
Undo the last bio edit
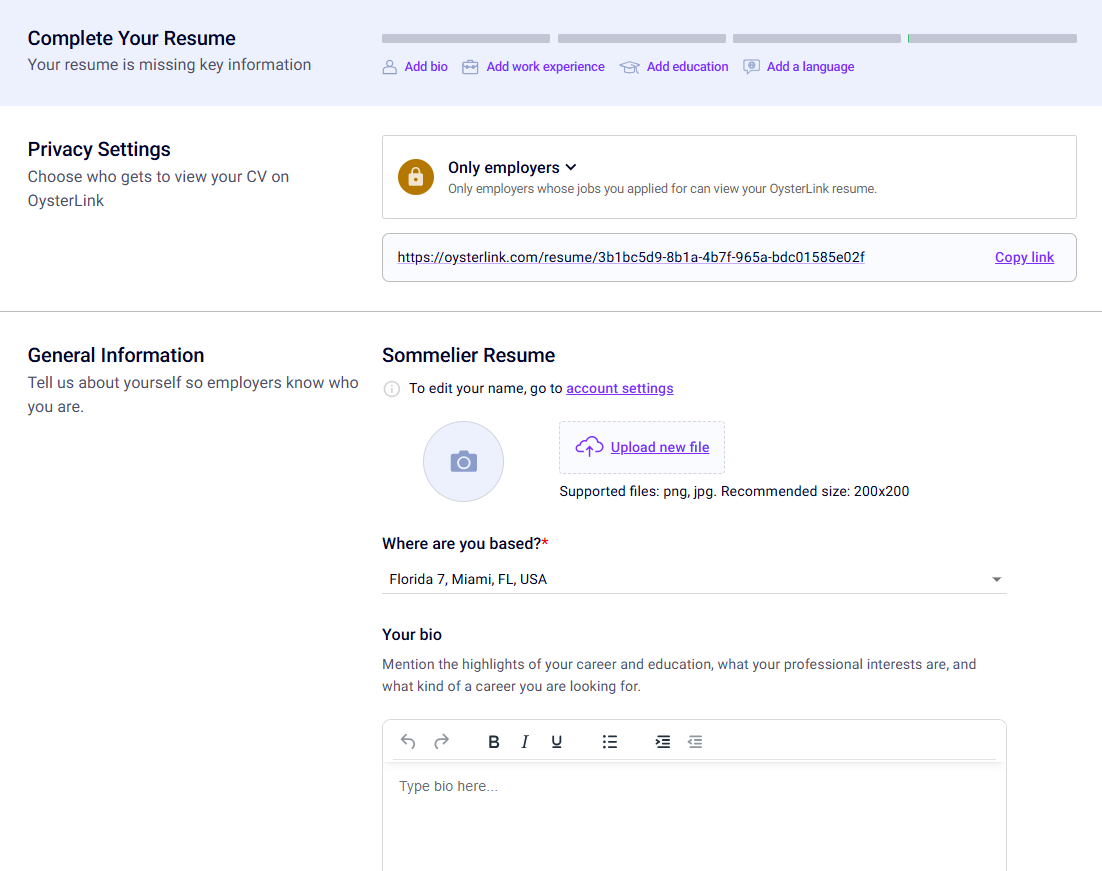click(408, 741)
